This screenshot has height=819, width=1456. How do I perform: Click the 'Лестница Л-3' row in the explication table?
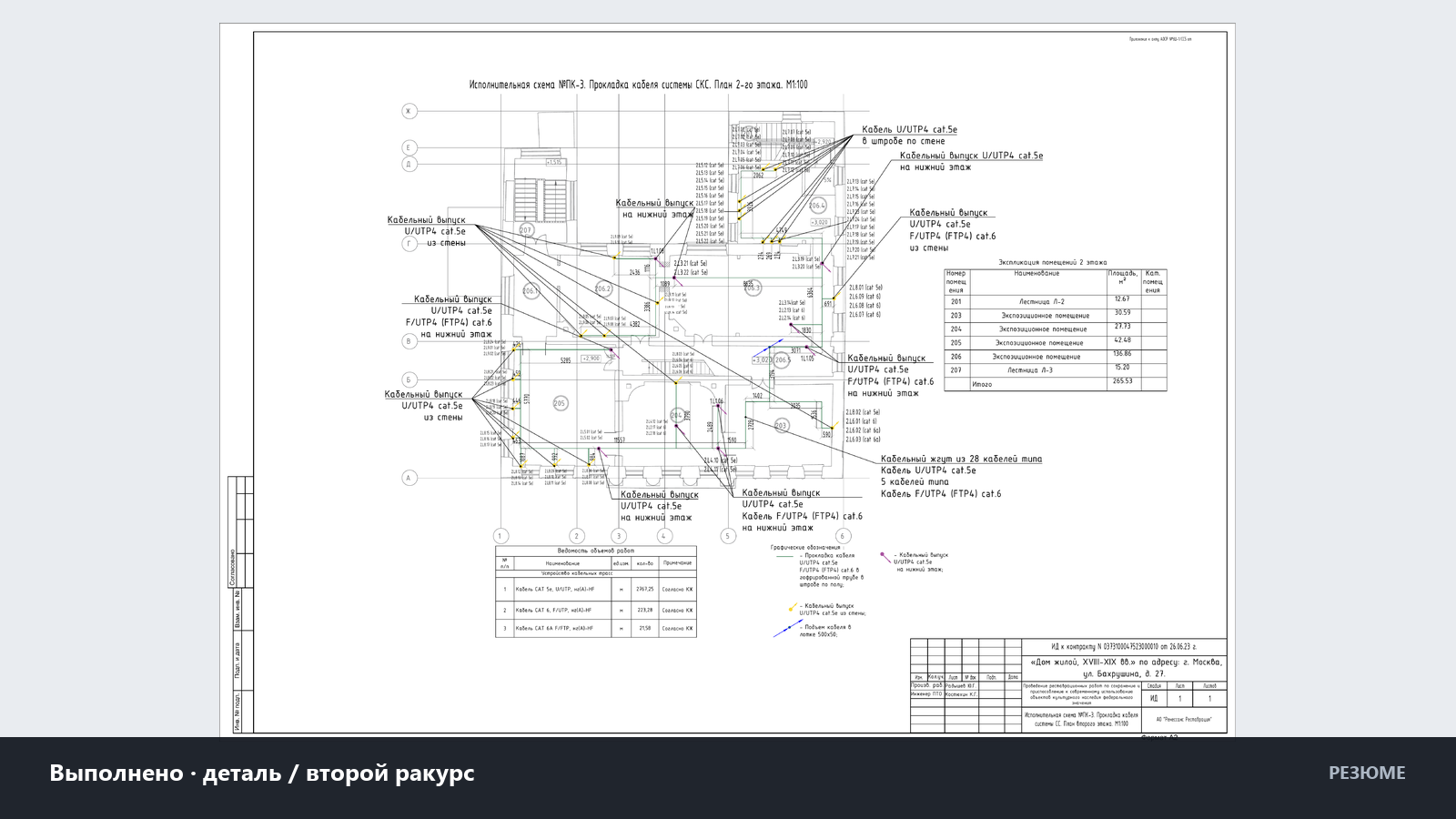1056,370
